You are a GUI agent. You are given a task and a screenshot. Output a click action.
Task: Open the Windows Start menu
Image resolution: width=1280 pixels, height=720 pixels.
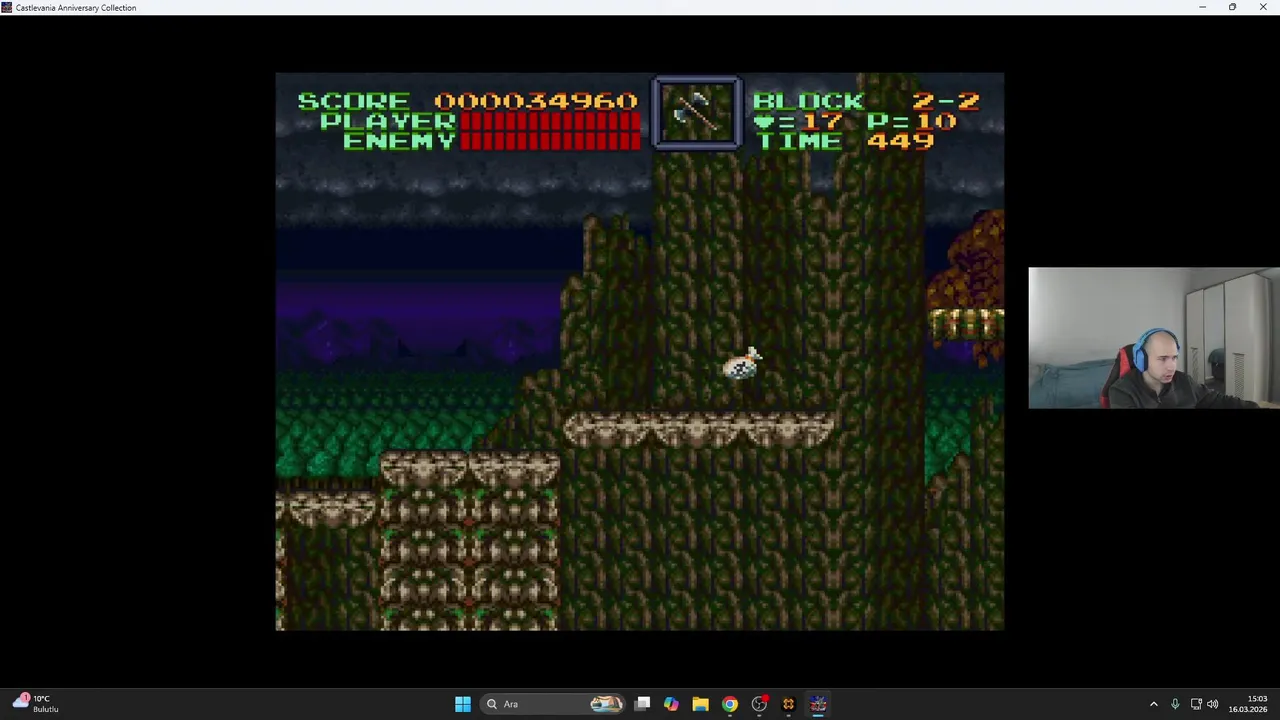coord(463,704)
